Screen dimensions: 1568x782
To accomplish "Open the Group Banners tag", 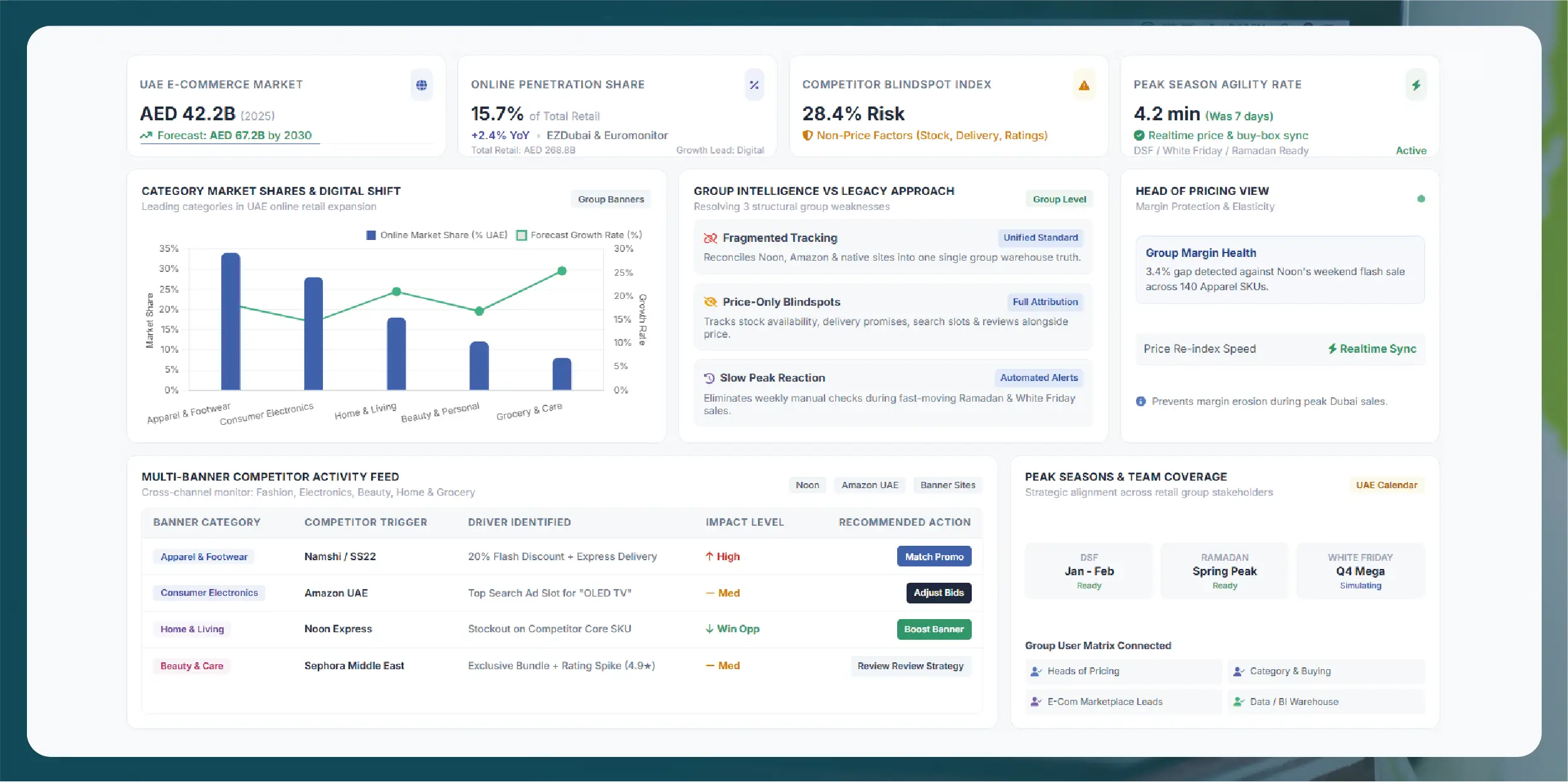I will (611, 199).
